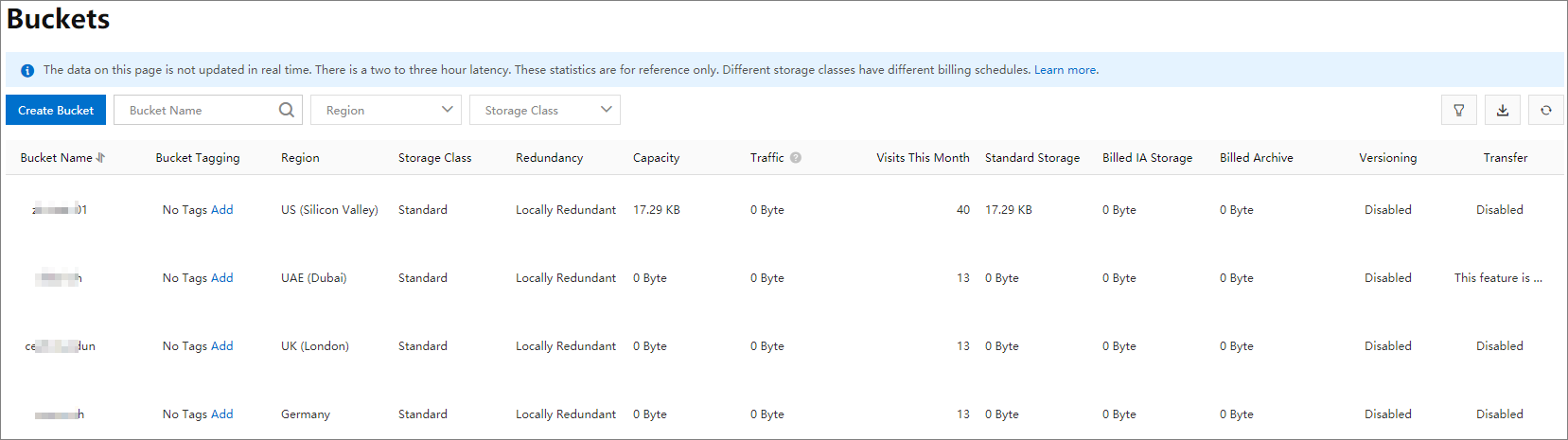Refresh the bucket list
This screenshot has height=440, width=1568.
click(x=1546, y=111)
